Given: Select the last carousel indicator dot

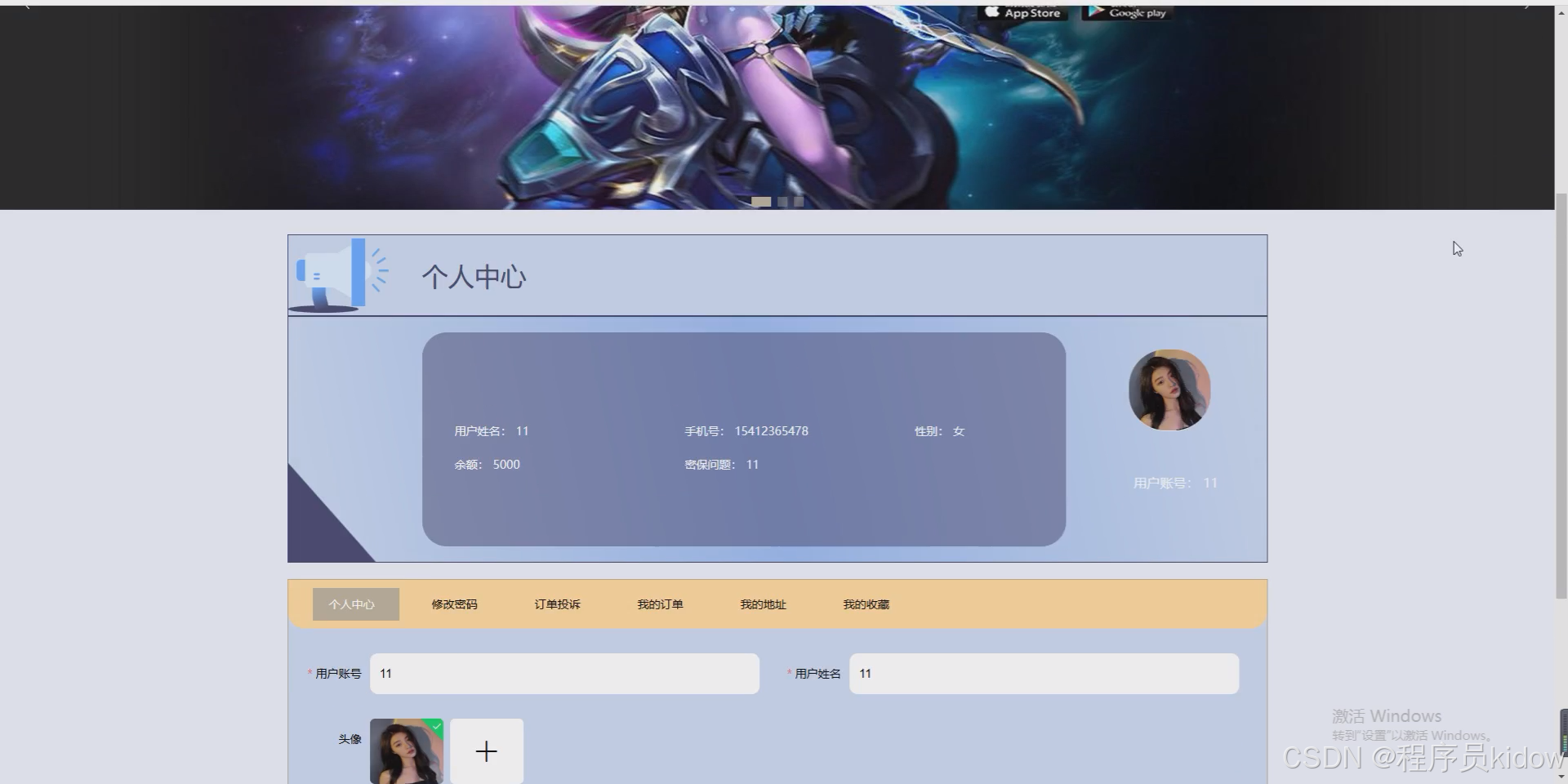Looking at the screenshot, I should [798, 201].
